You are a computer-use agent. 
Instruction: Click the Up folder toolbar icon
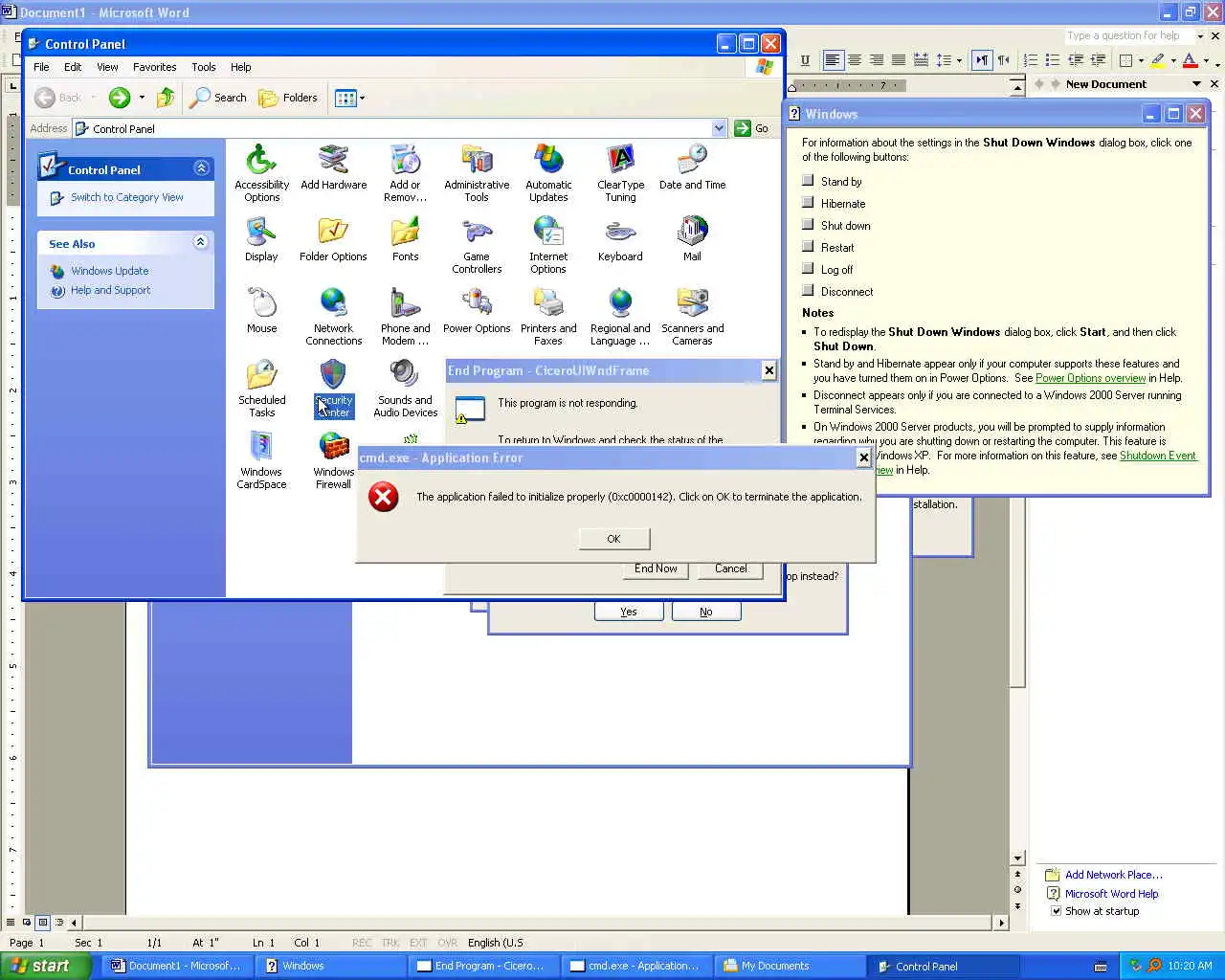[x=166, y=98]
